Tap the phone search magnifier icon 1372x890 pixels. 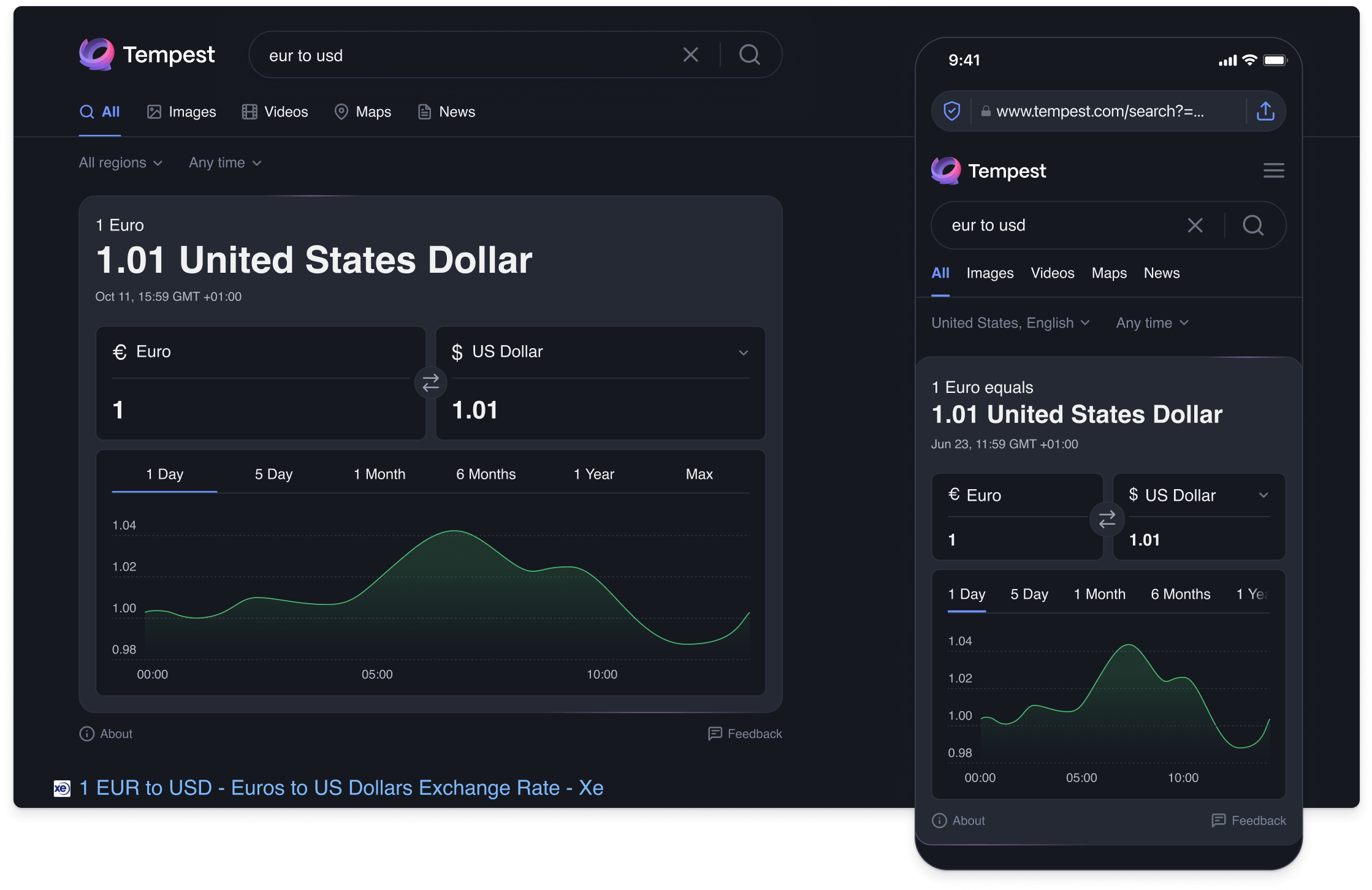(x=1252, y=226)
